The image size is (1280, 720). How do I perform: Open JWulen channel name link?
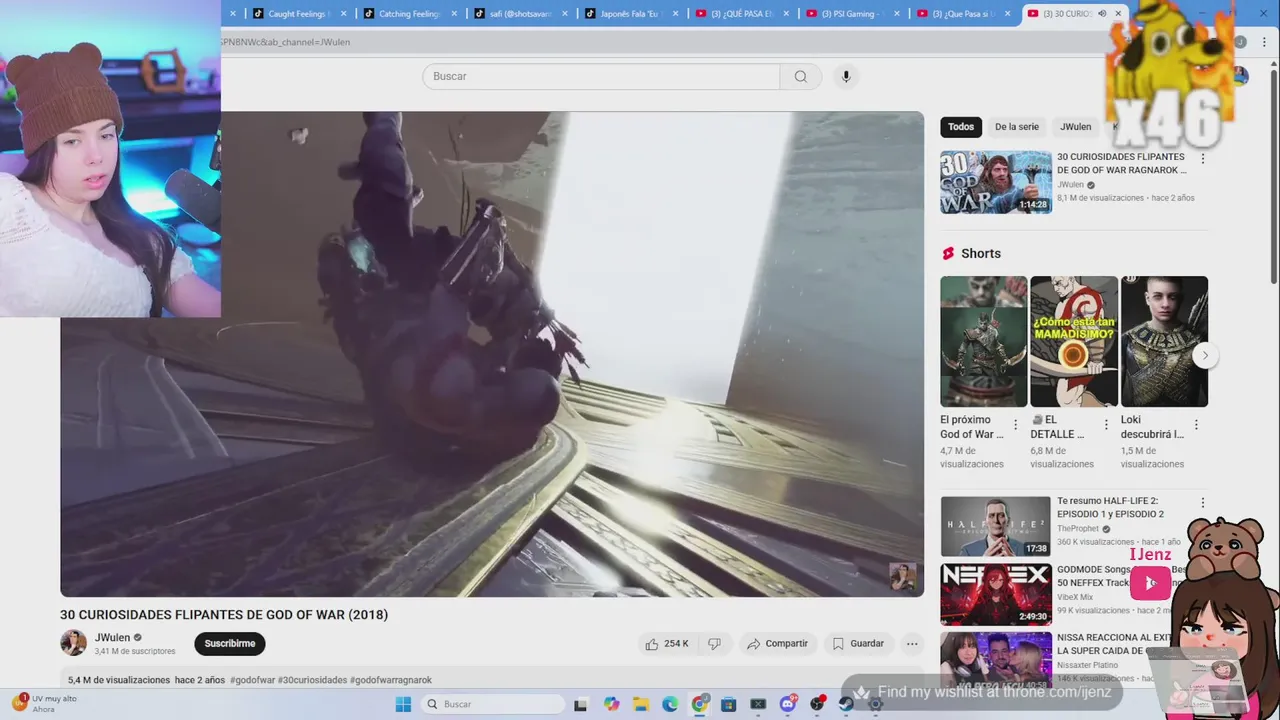point(112,638)
